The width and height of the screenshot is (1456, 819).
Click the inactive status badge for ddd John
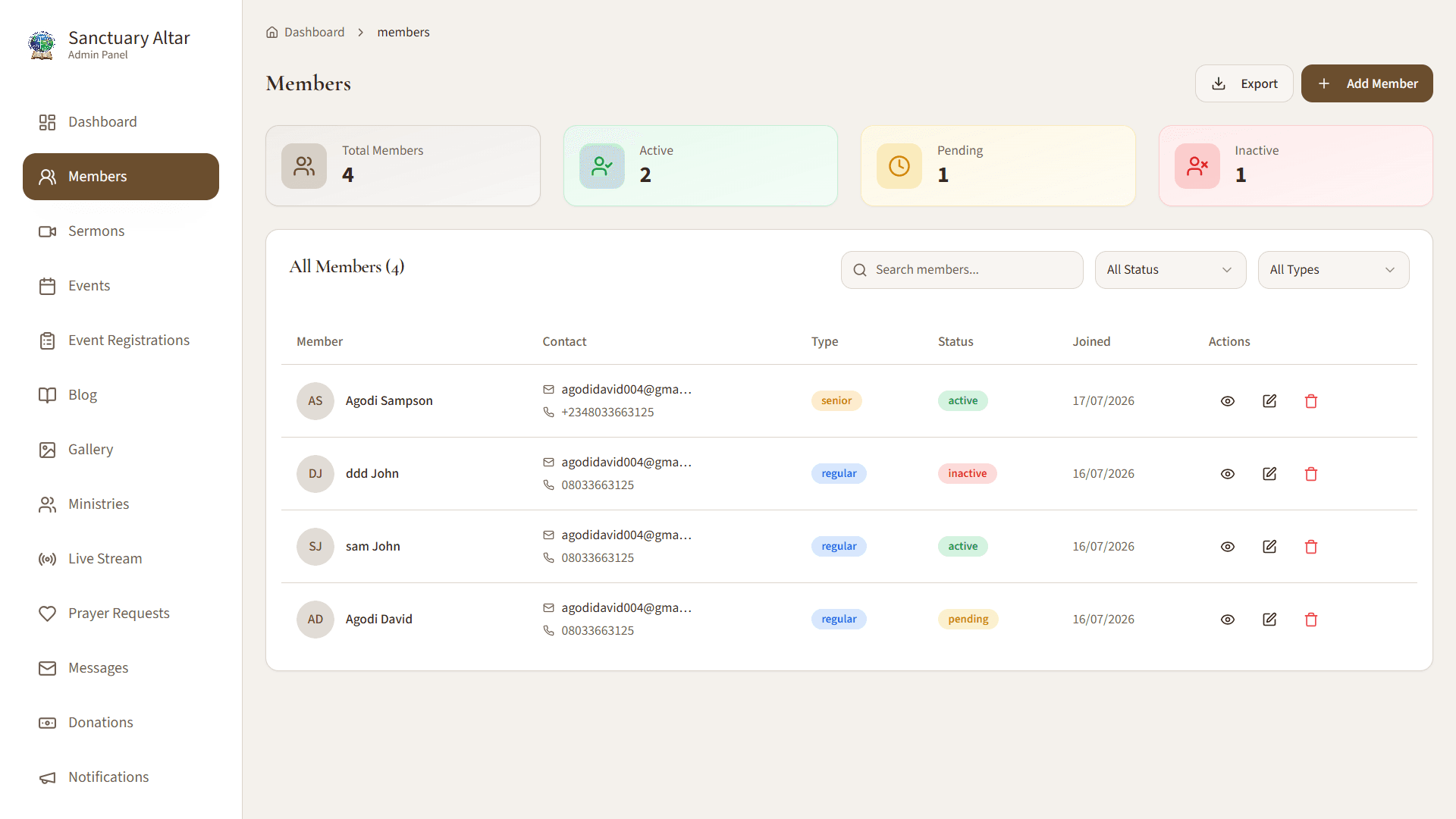pyautogui.click(x=967, y=474)
